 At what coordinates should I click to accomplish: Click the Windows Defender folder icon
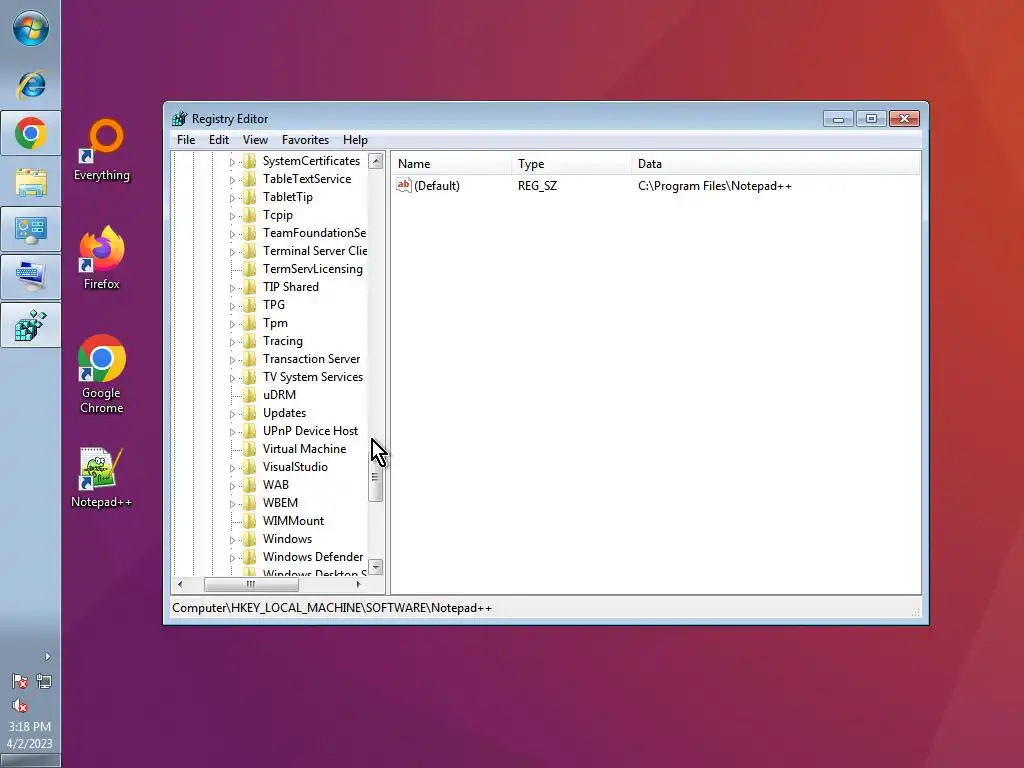(x=249, y=557)
